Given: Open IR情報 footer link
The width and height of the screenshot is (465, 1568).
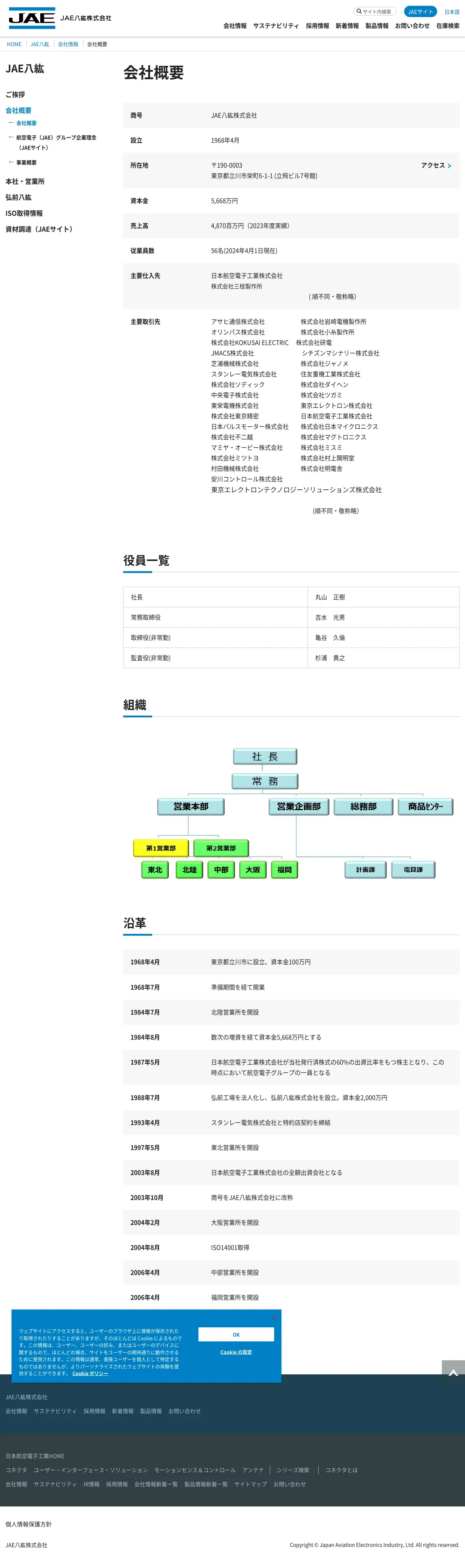Looking at the screenshot, I should 91,1484.
